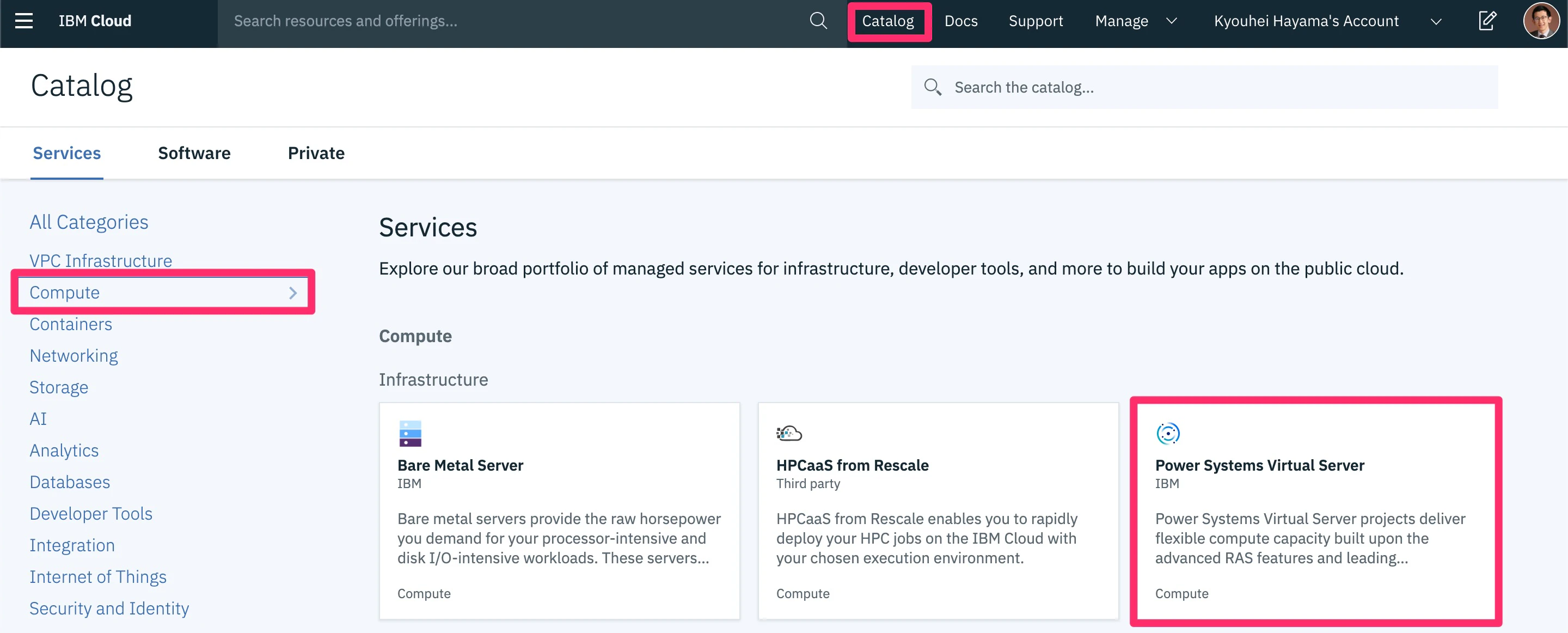
Task: Click the Bare Metal Server icon
Action: point(411,433)
